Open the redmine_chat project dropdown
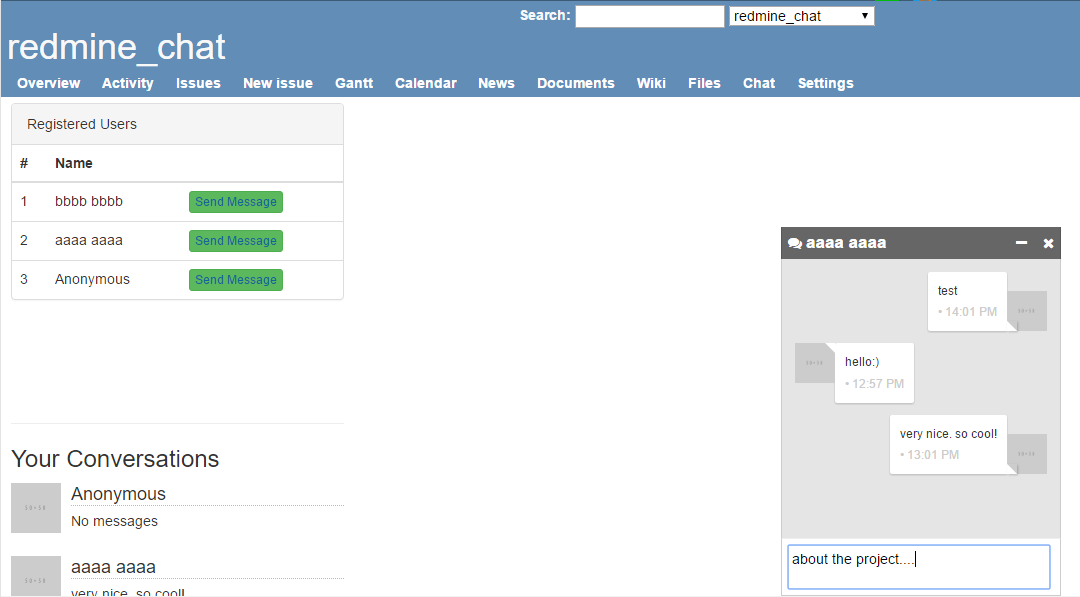Viewport: 1080px width, 597px height. coord(802,16)
